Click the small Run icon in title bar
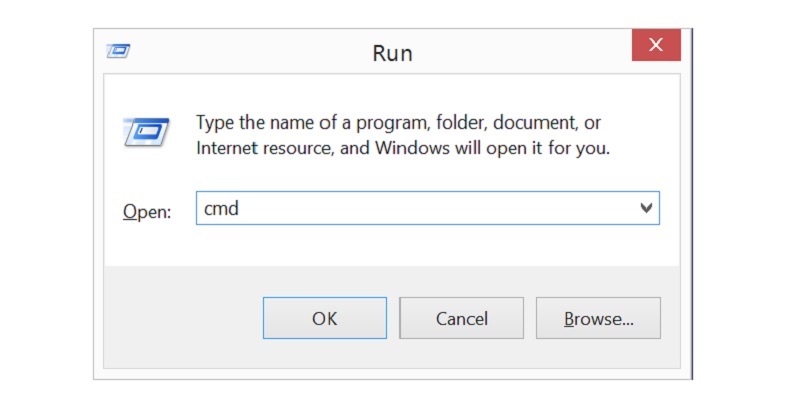This screenshot has height=416, width=800. tap(119, 48)
